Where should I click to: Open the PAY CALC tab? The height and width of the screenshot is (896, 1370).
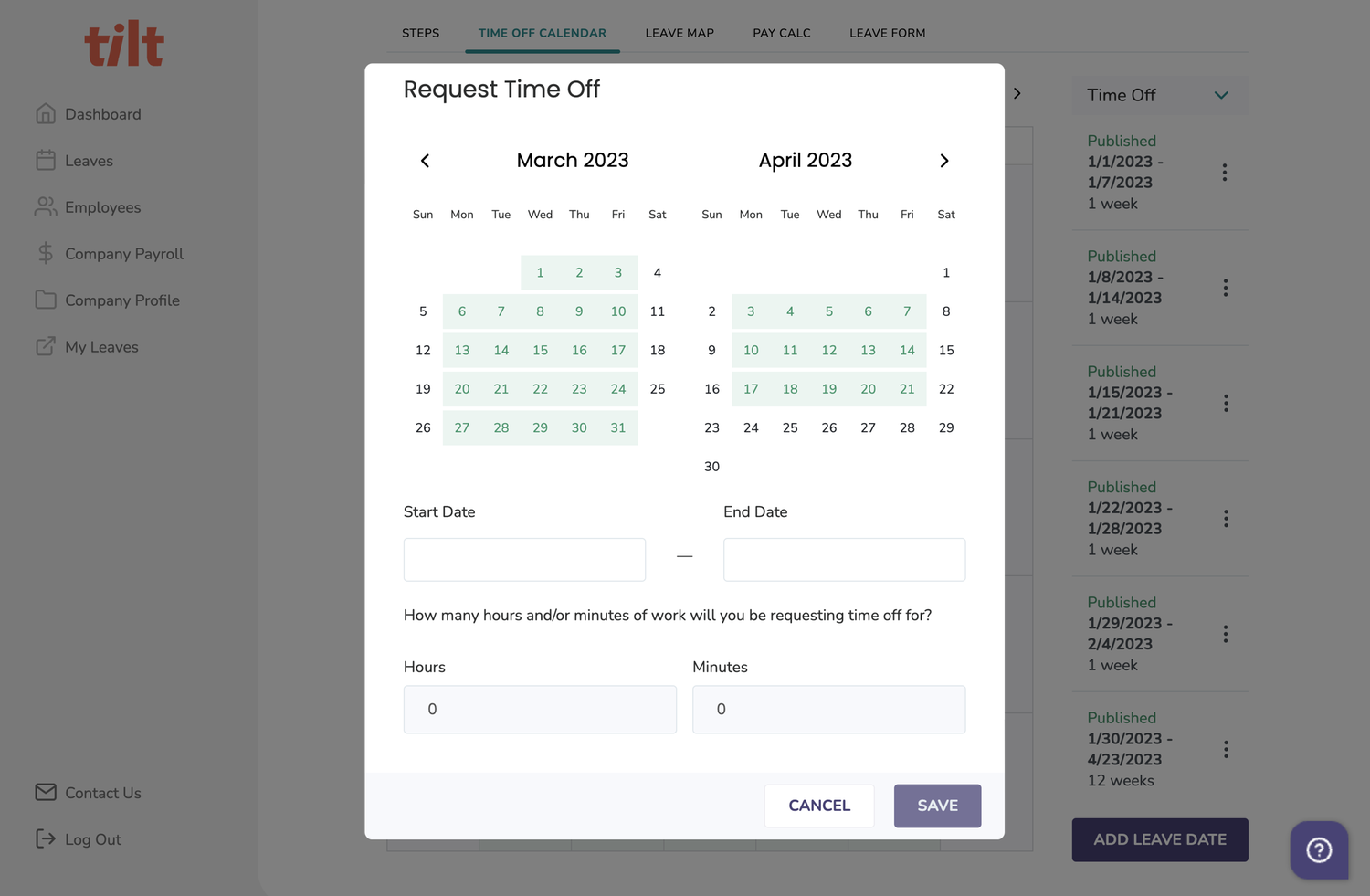(x=781, y=32)
